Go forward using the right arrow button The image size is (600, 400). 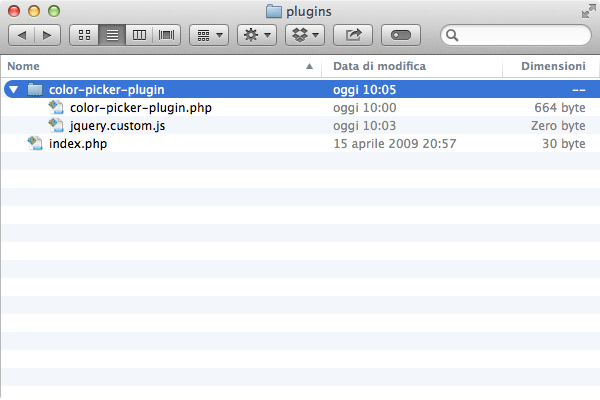tap(47, 35)
